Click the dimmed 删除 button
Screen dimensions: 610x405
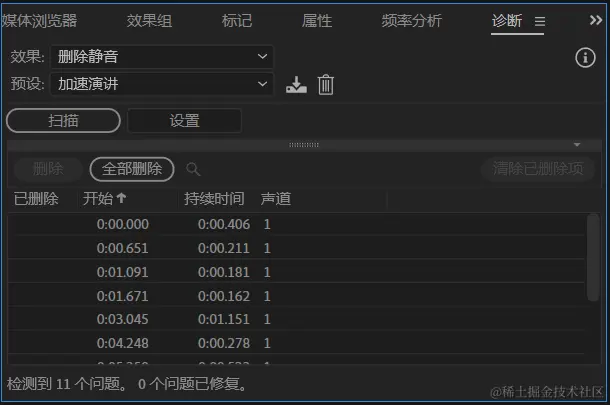[x=48, y=169]
